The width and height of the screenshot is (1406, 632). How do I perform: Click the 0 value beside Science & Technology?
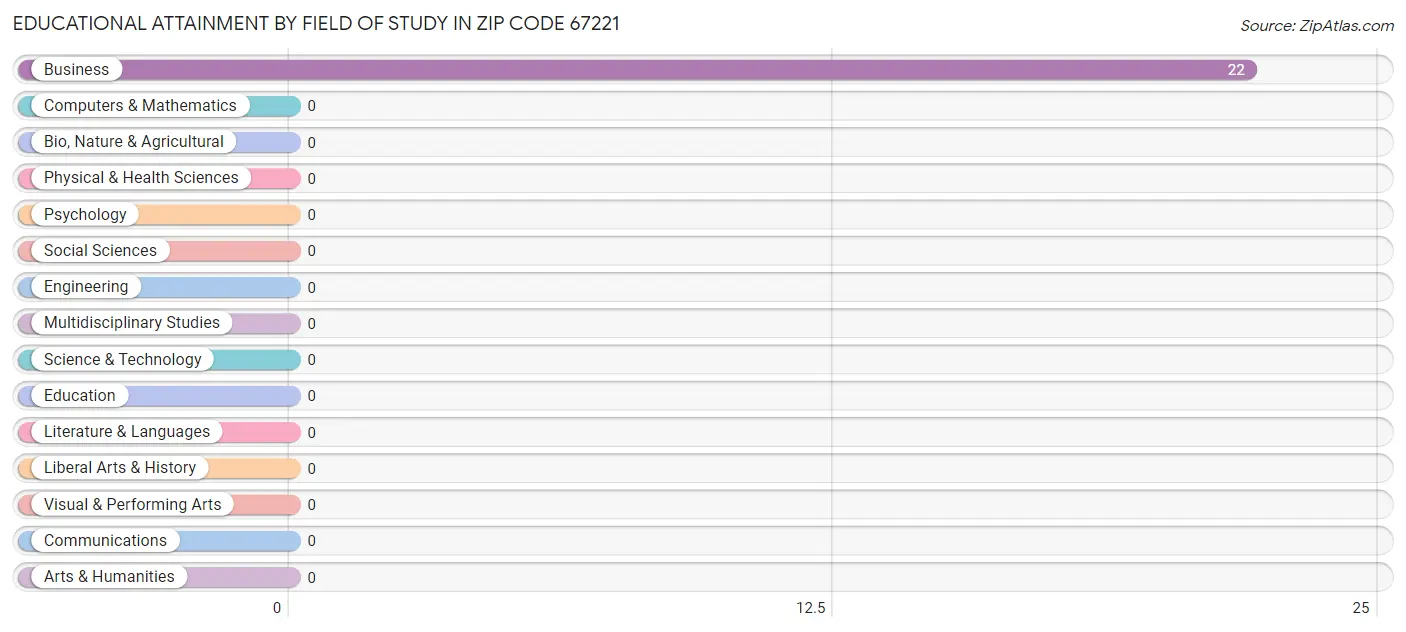click(x=311, y=360)
